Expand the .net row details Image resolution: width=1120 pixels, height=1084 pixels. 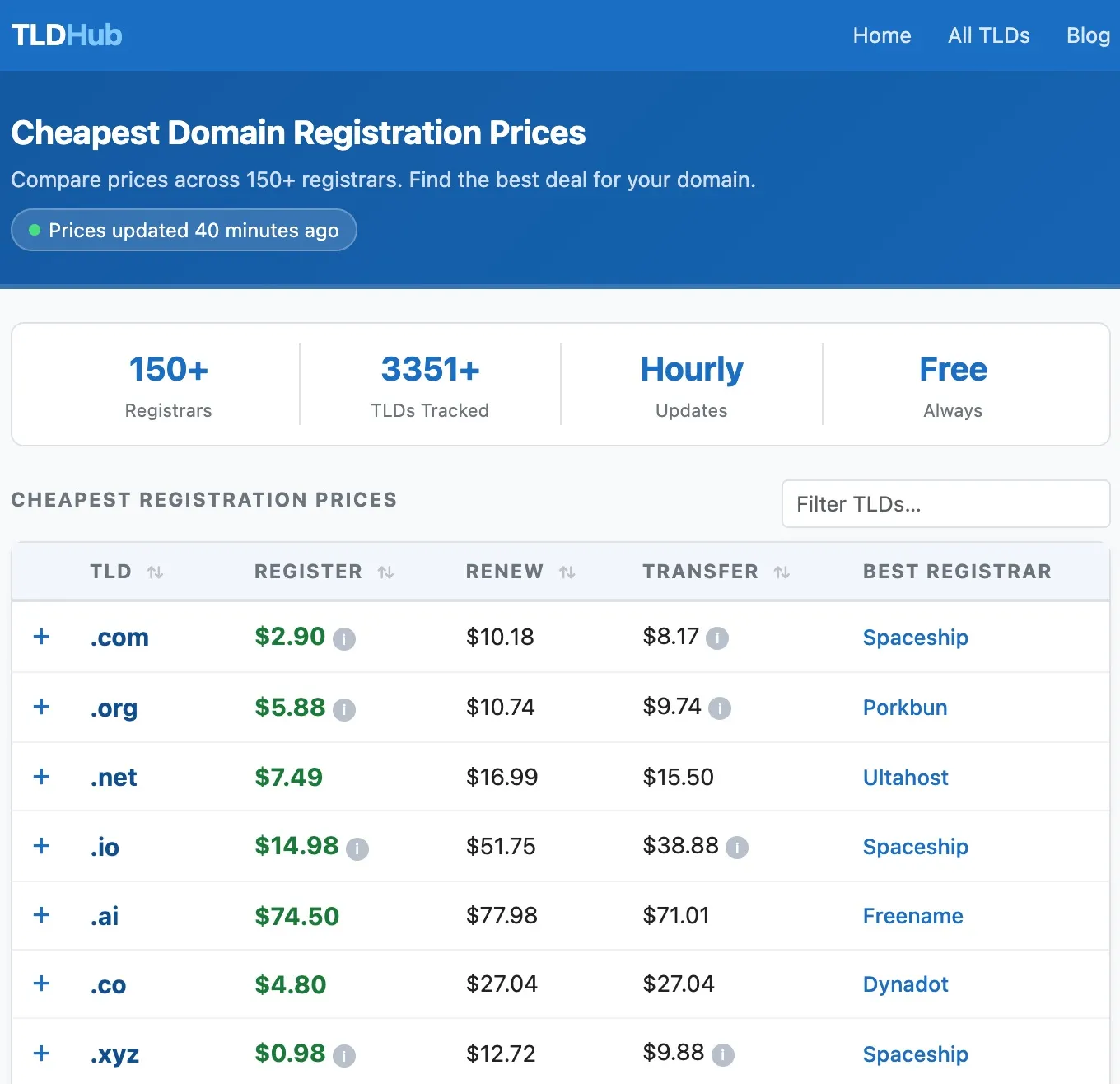coord(41,777)
